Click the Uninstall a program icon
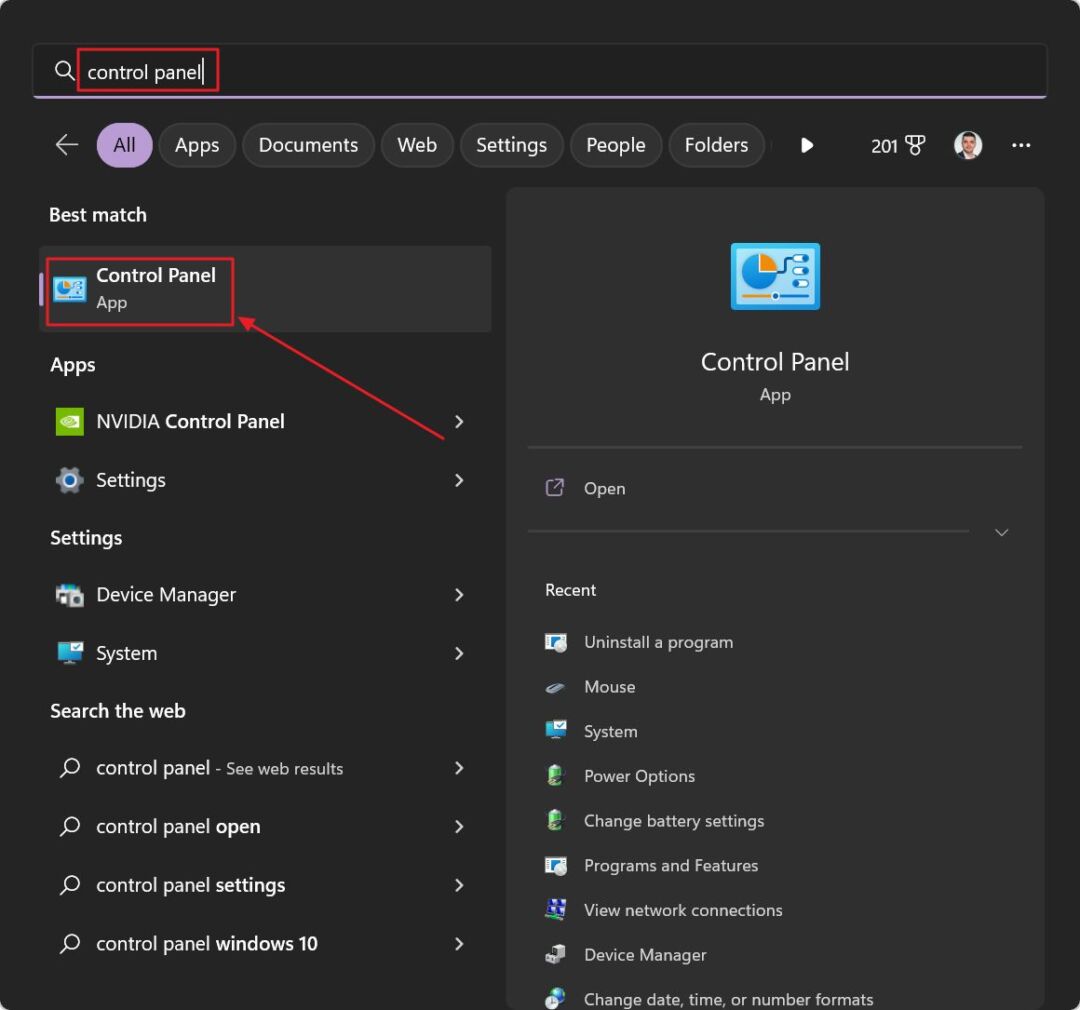Viewport: 1080px width, 1010px height. click(555, 642)
